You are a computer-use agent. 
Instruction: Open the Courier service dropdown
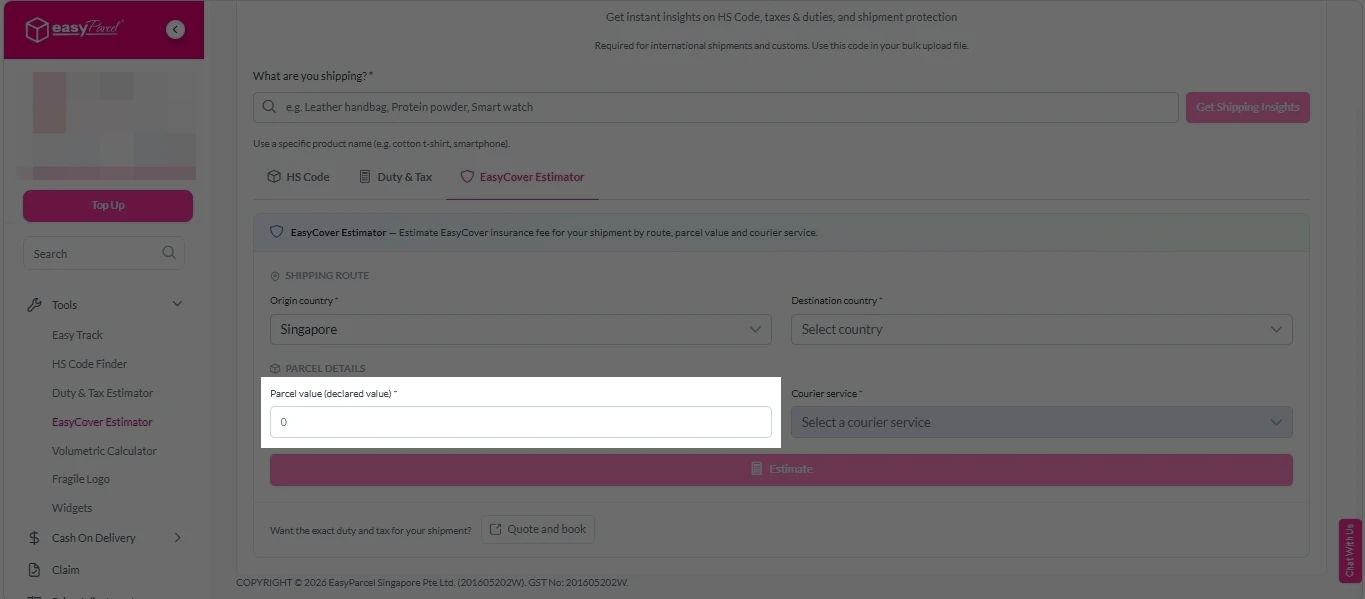coord(1041,422)
